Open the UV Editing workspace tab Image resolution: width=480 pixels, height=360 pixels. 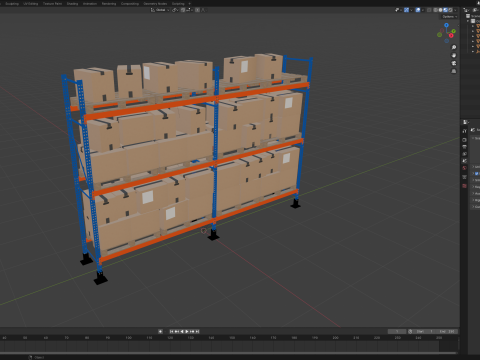(31, 4)
